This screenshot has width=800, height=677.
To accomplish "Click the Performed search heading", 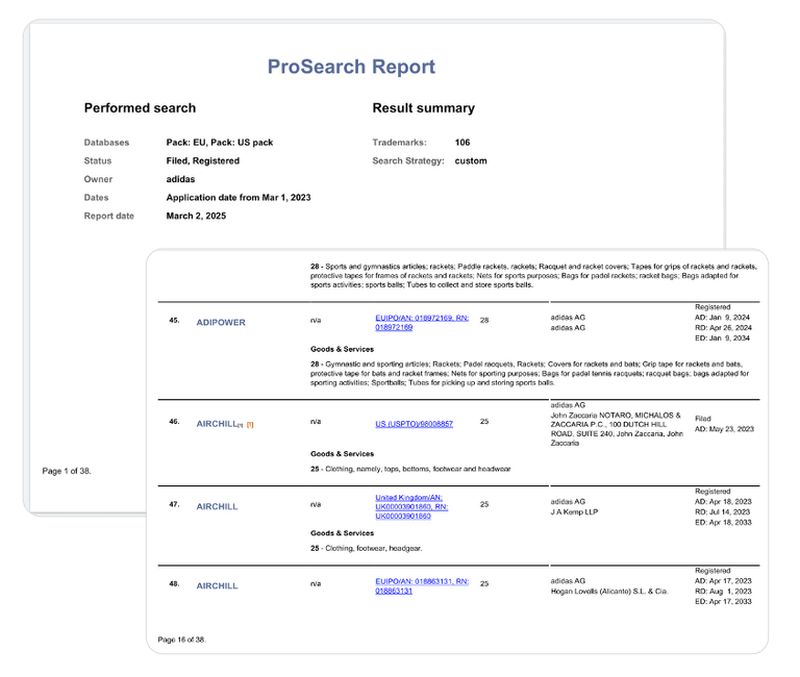I will [x=140, y=108].
